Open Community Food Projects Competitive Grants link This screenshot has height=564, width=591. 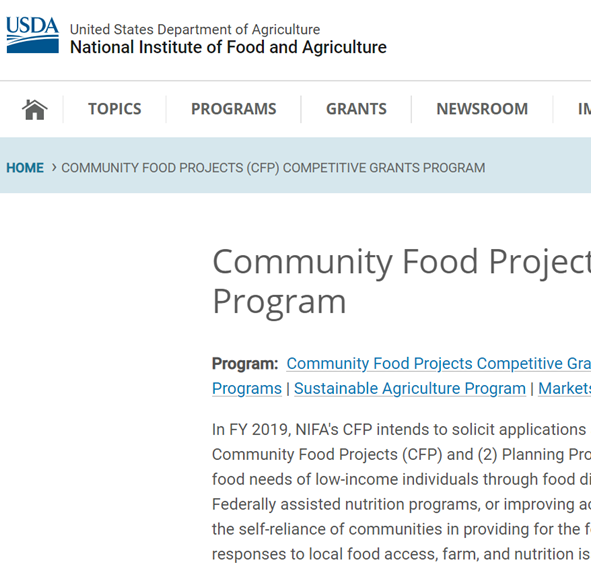click(438, 364)
